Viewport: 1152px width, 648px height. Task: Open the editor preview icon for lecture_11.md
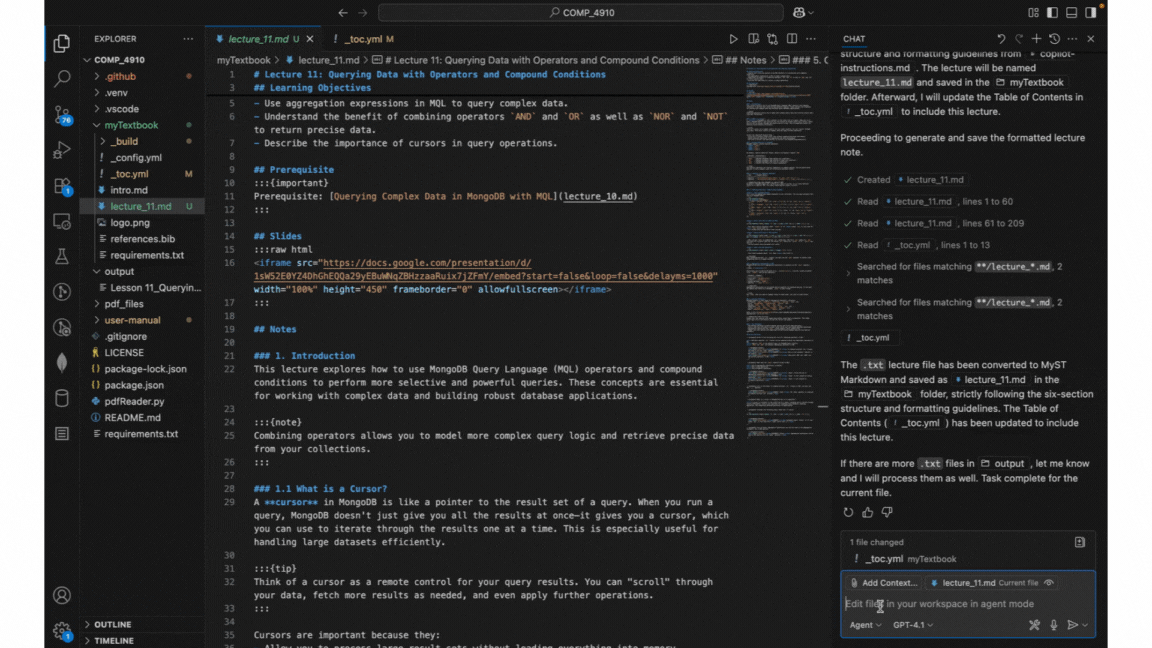pyautogui.click(x=753, y=38)
